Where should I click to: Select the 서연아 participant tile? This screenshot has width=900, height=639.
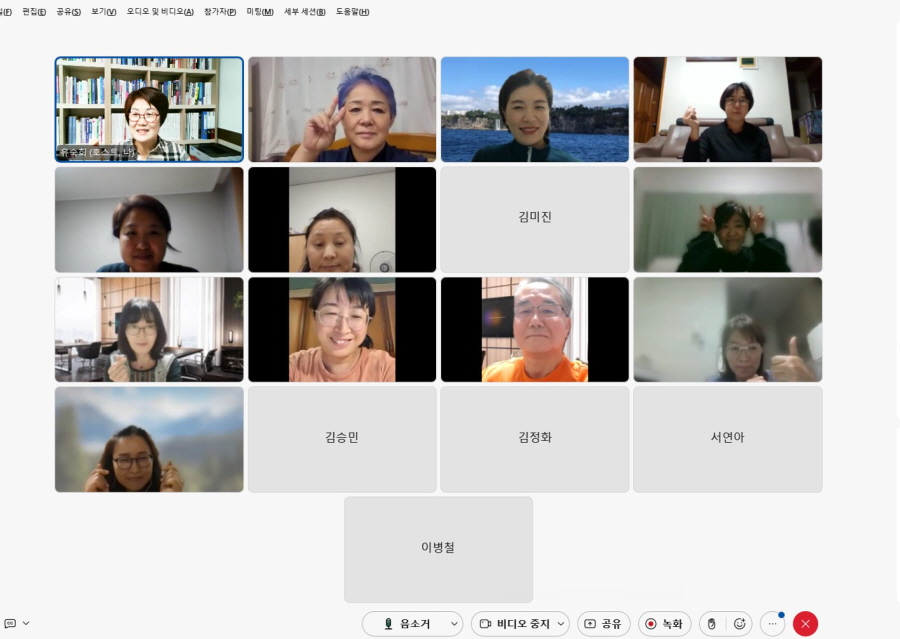(727, 439)
